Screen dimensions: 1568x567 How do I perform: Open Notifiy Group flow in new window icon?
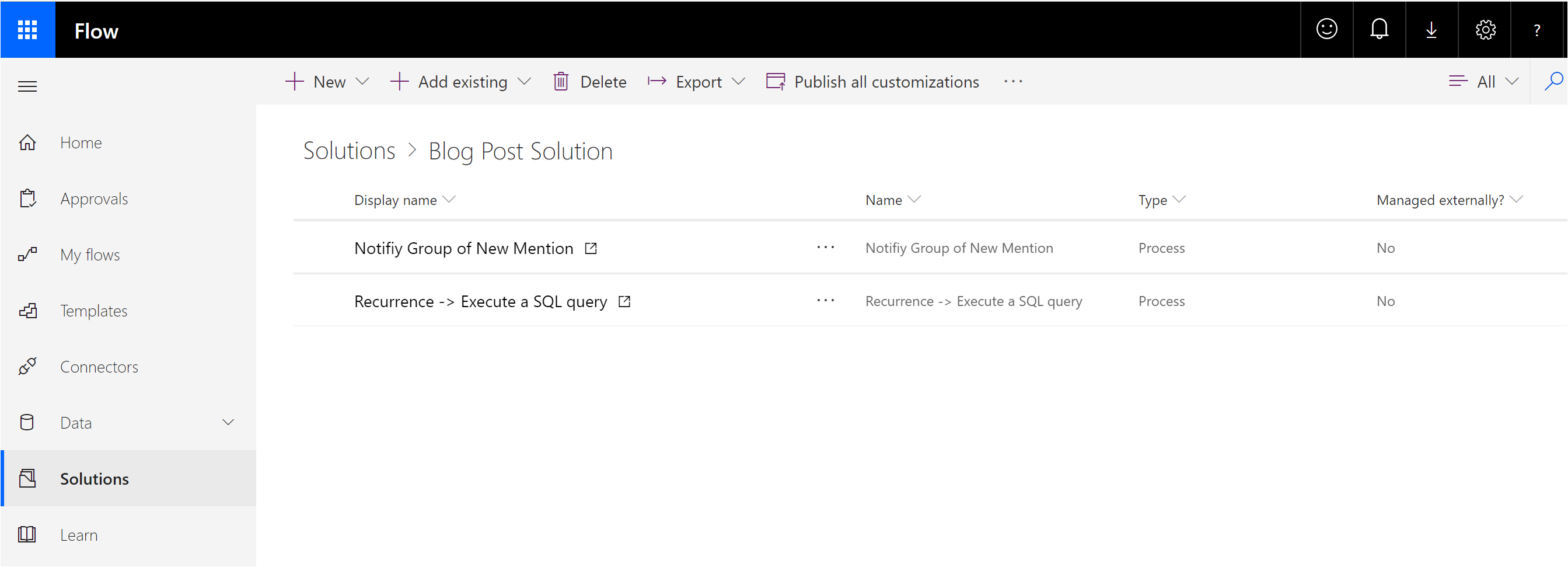click(591, 249)
